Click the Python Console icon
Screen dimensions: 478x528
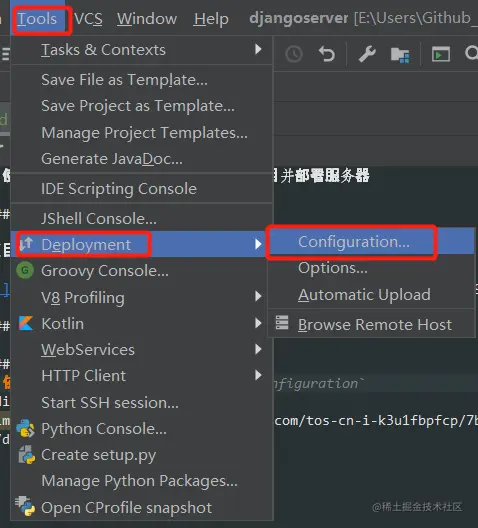coord(26,429)
